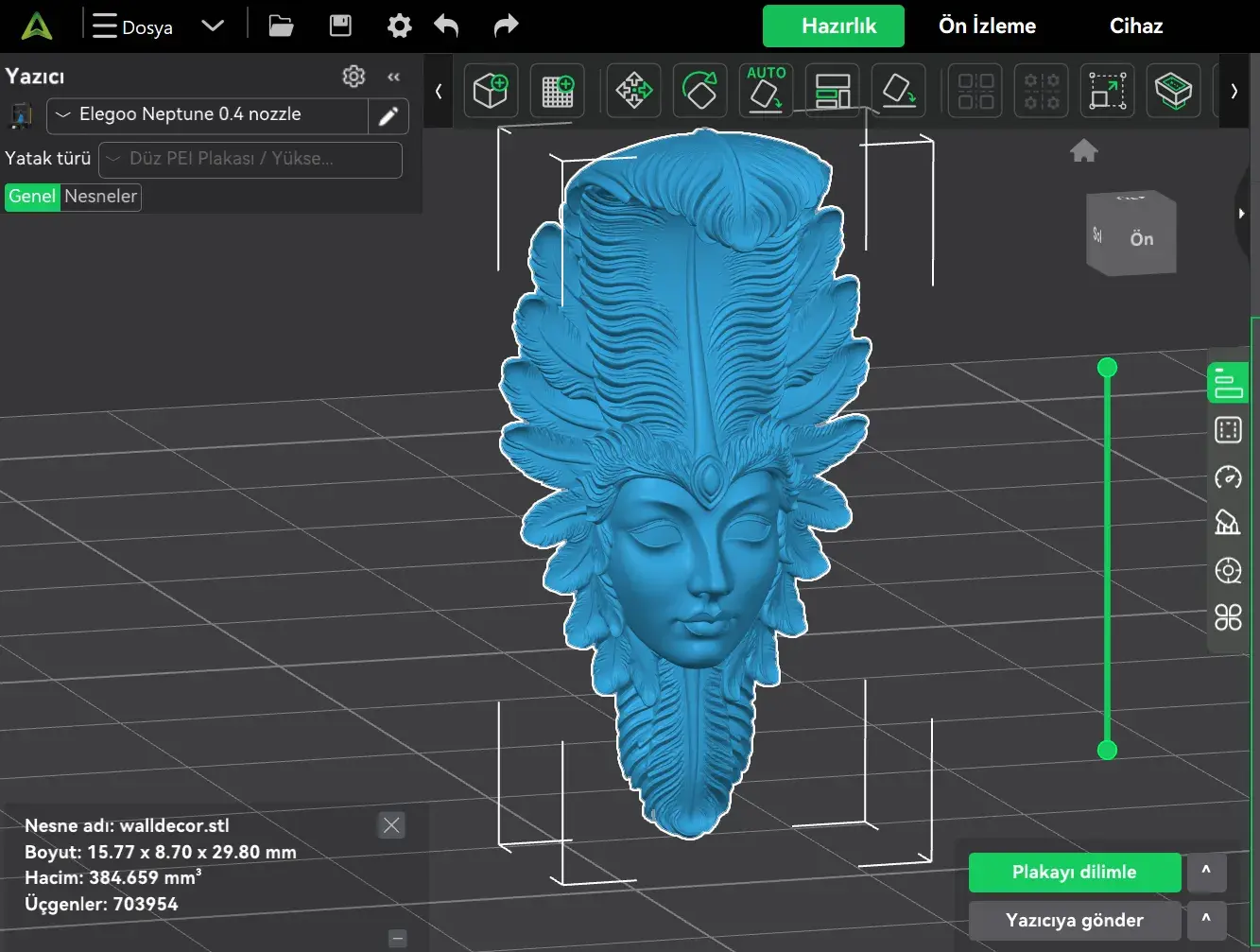
Task: Expand the right edge collapsed panel arrow
Action: pos(1242,214)
